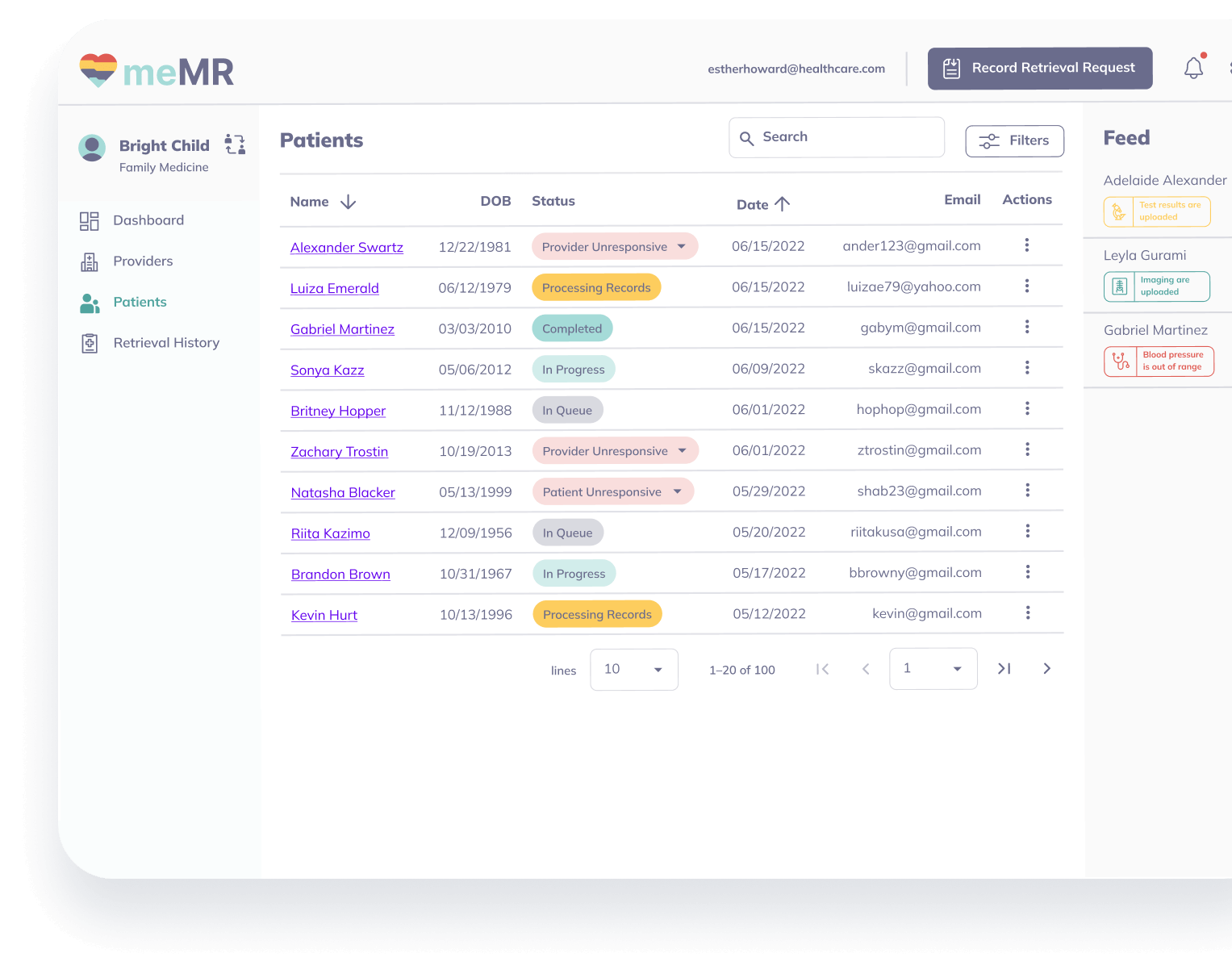This screenshot has width=1232, height=978.
Task: Open actions menu for Zachary Trostin
Action: (x=1028, y=449)
